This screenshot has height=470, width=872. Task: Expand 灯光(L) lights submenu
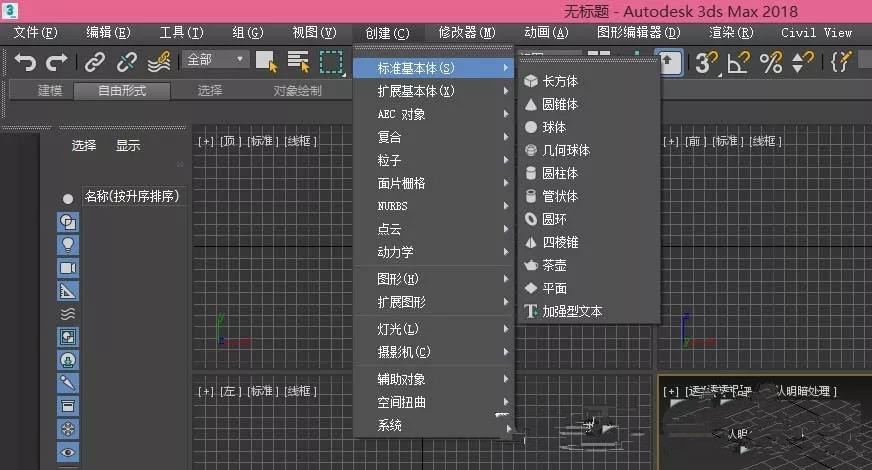(434, 329)
